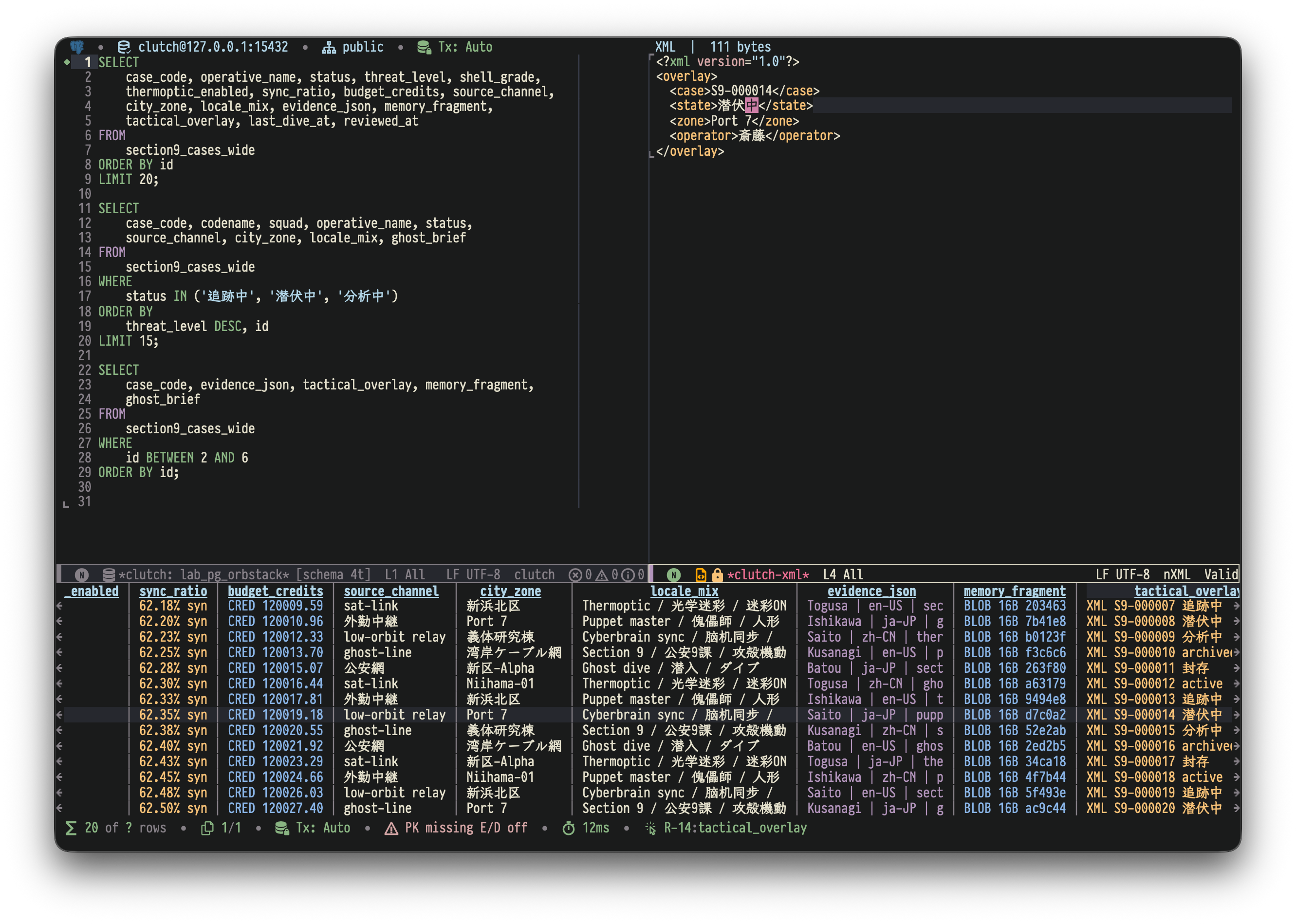The image size is (1296, 924).
Task: Click the database icon in the SQL modeline
Action: click(109, 574)
